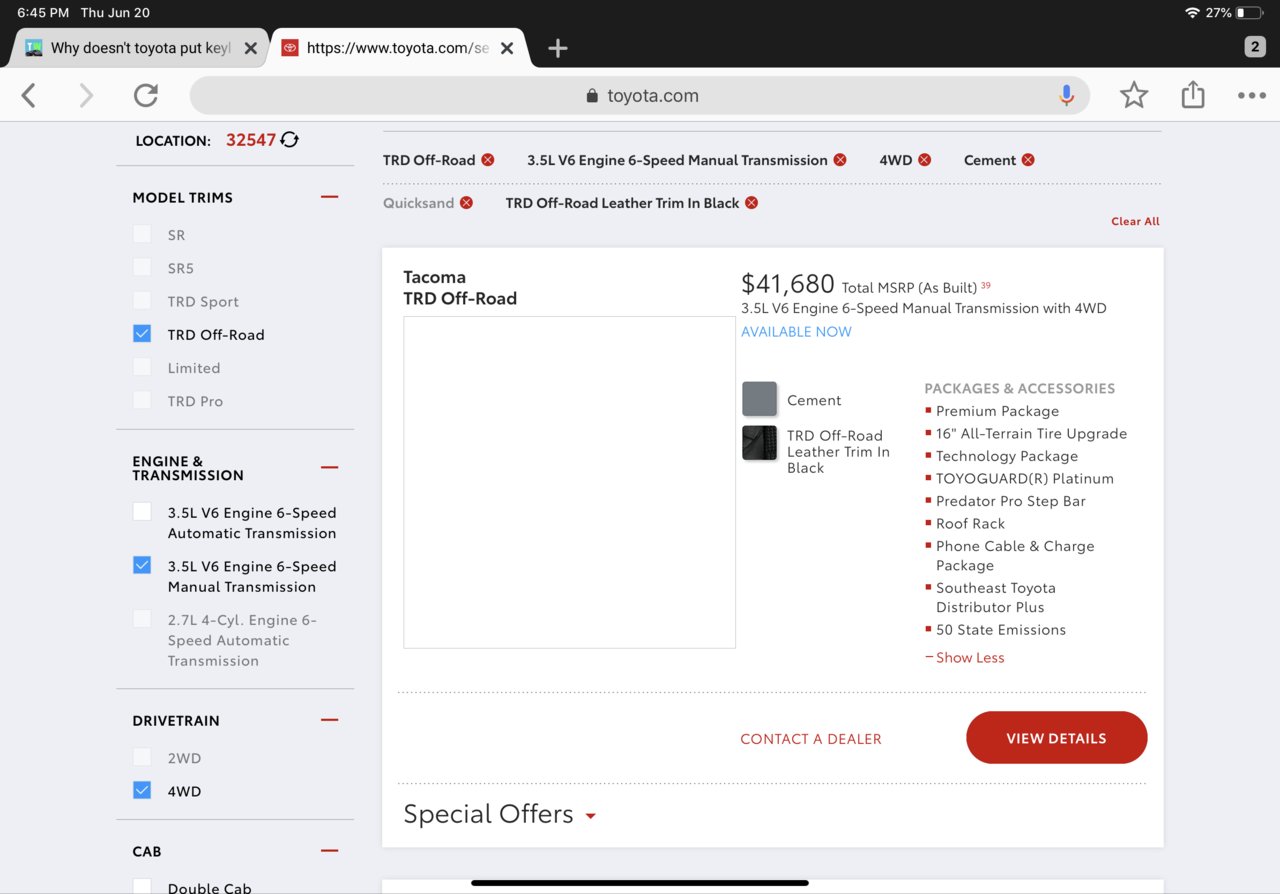This screenshot has width=1280, height=894.
Task: Tap the 32547 location zip code
Action: tap(250, 140)
